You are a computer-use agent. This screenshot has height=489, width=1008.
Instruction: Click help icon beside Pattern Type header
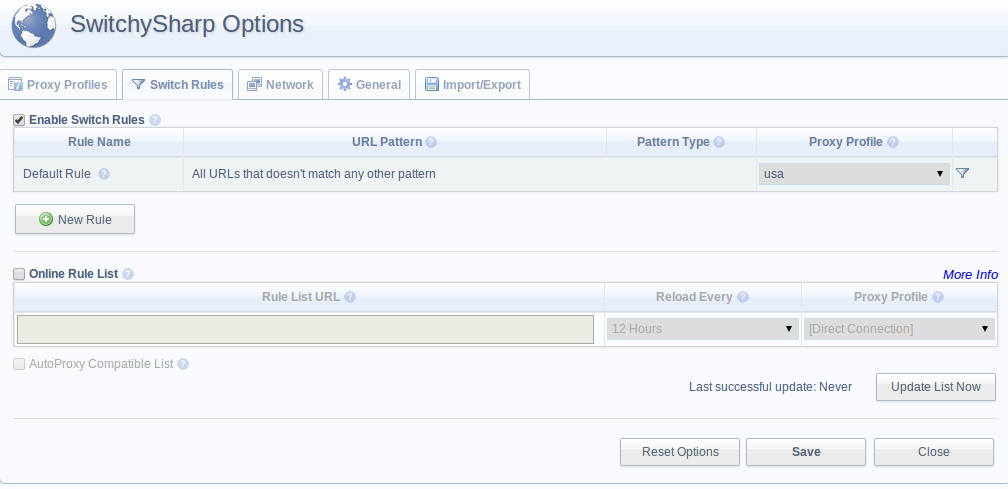(x=719, y=142)
